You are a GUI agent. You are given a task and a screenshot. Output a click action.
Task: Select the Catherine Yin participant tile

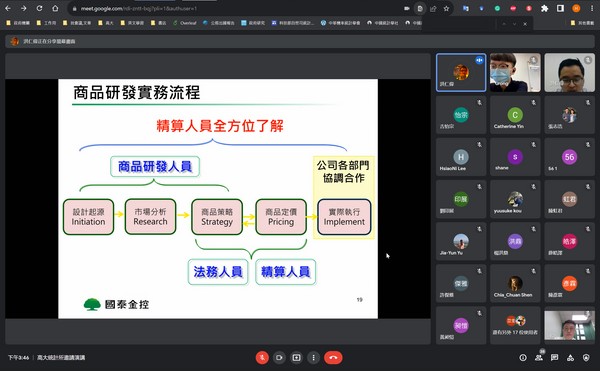click(x=515, y=115)
